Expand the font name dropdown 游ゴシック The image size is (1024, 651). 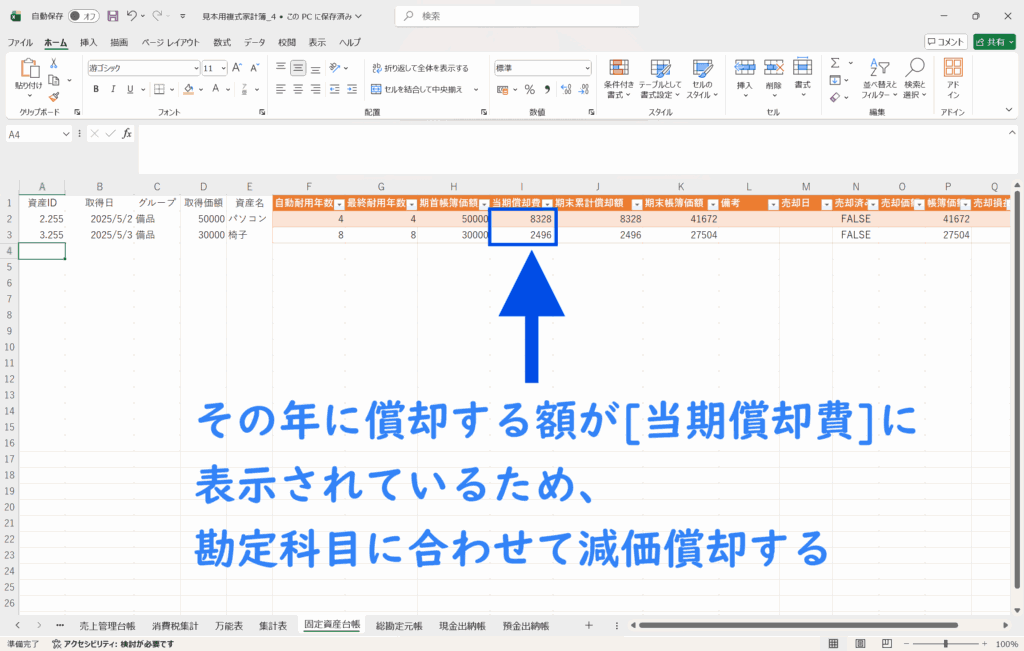click(196, 68)
